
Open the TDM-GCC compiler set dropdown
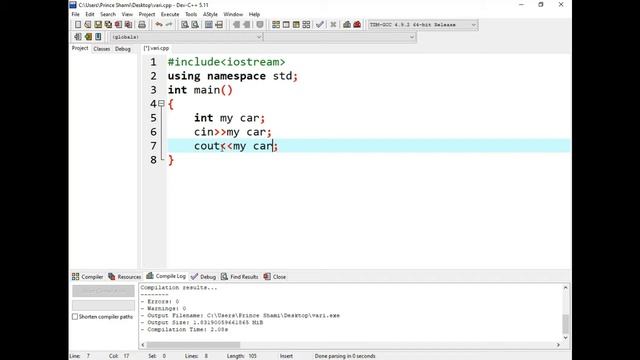422,25
